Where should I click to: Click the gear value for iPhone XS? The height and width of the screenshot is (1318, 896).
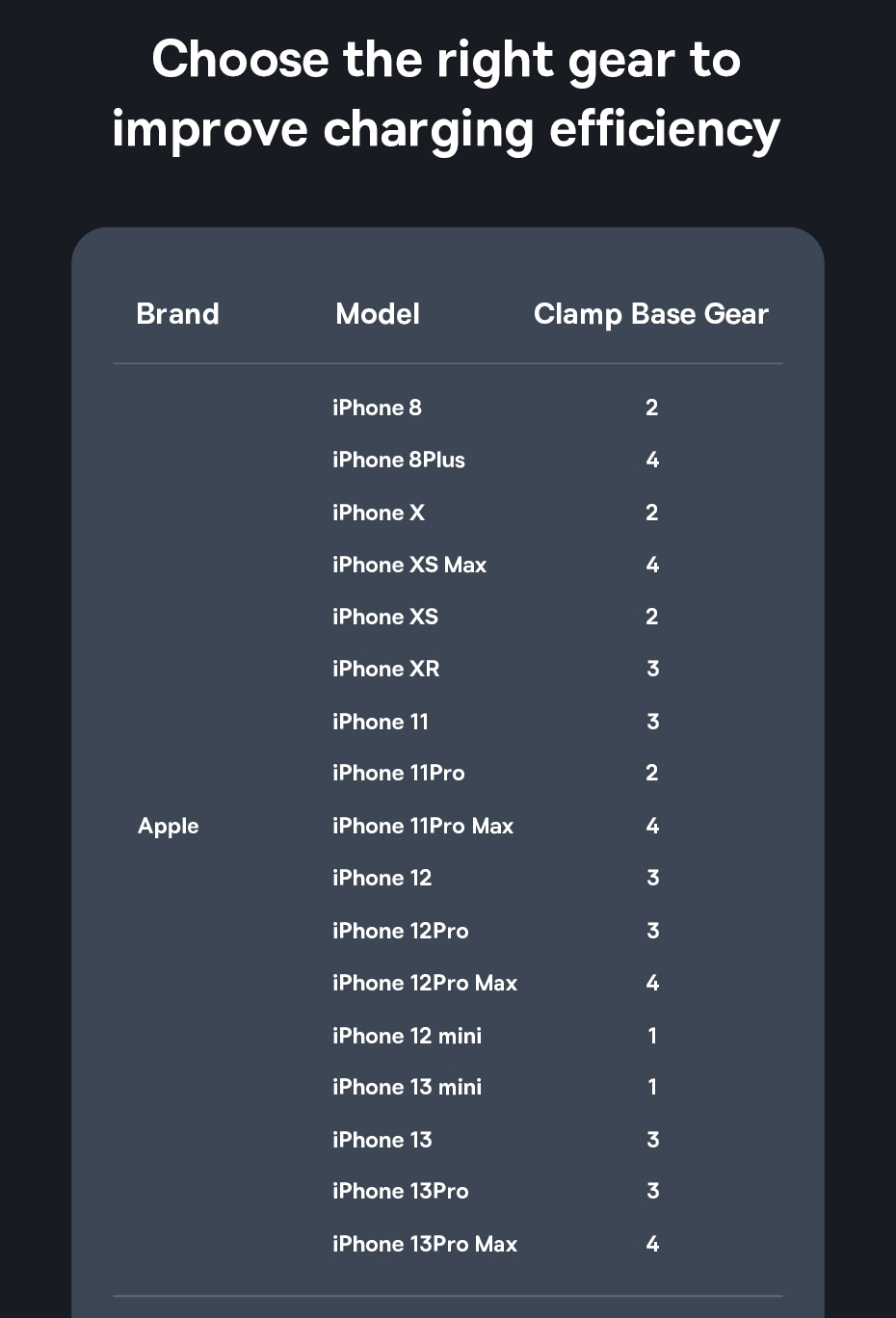pyautogui.click(x=652, y=617)
